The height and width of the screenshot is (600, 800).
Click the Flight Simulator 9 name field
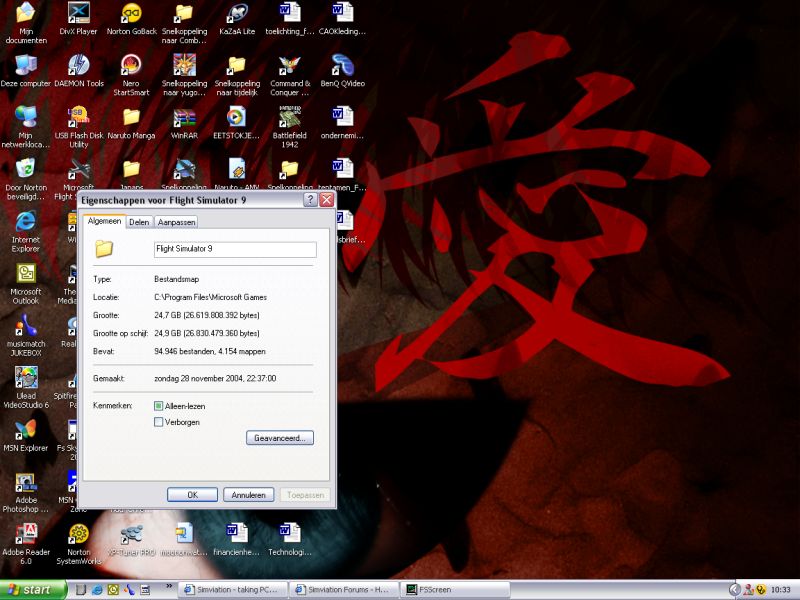tap(234, 249)
